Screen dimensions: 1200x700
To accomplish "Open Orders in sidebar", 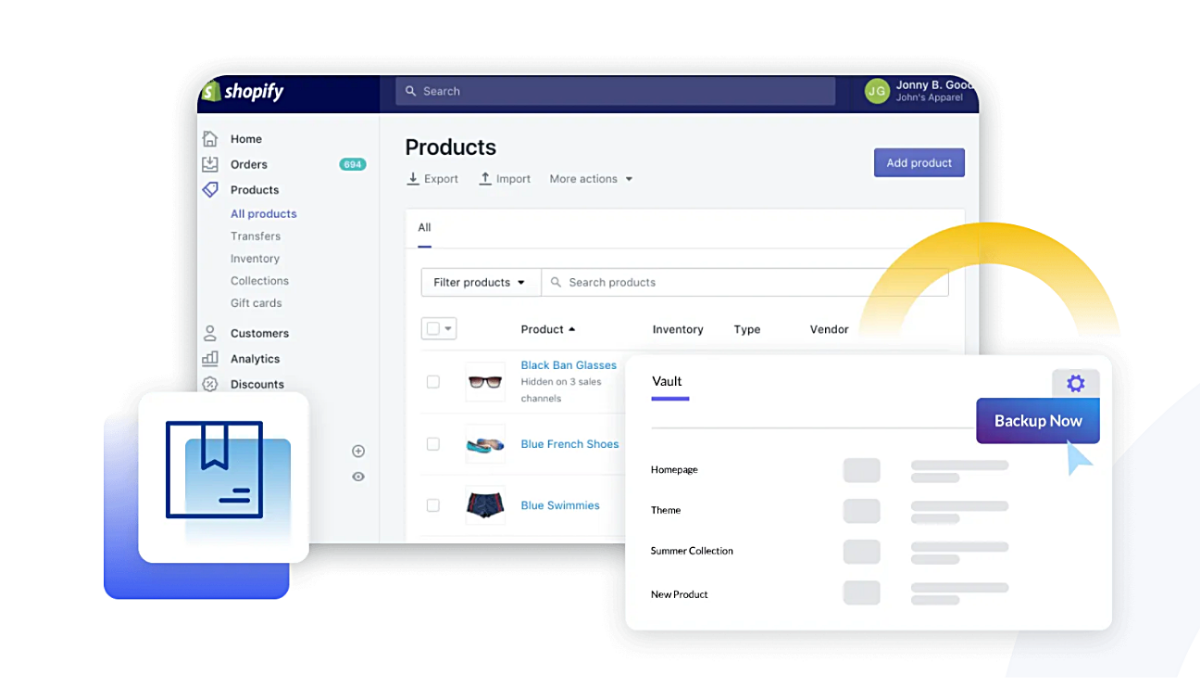I will coord(249,164).
